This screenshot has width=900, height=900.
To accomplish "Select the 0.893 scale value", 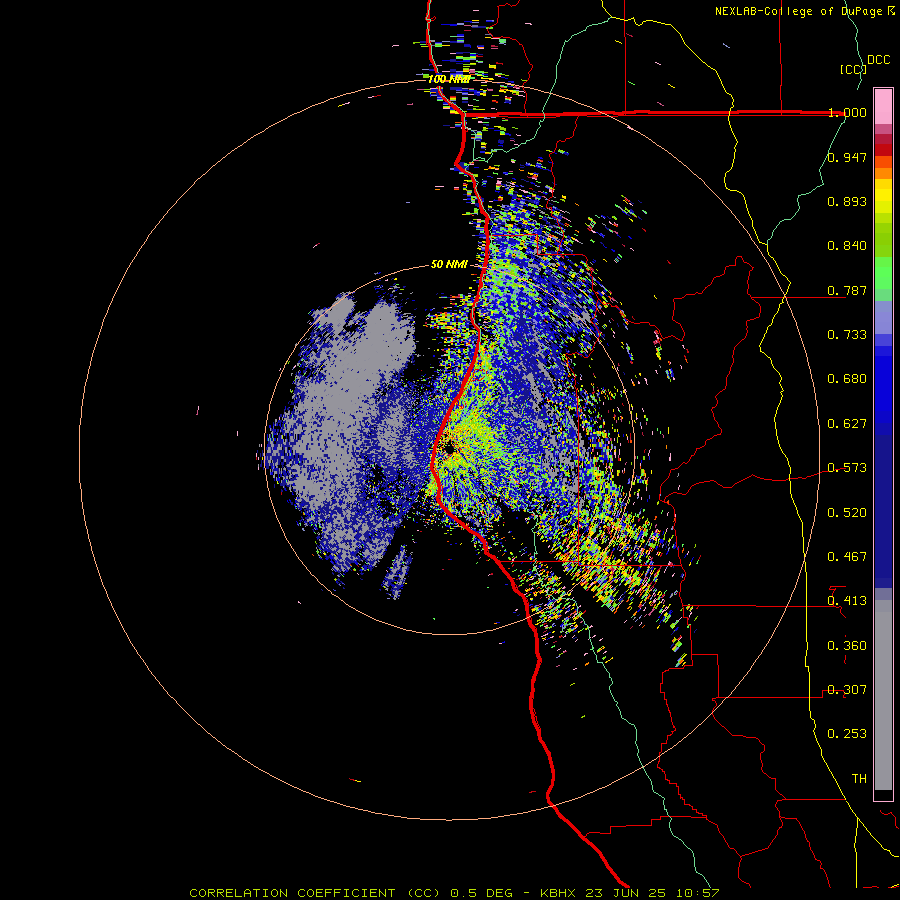I will click(847, 201).
